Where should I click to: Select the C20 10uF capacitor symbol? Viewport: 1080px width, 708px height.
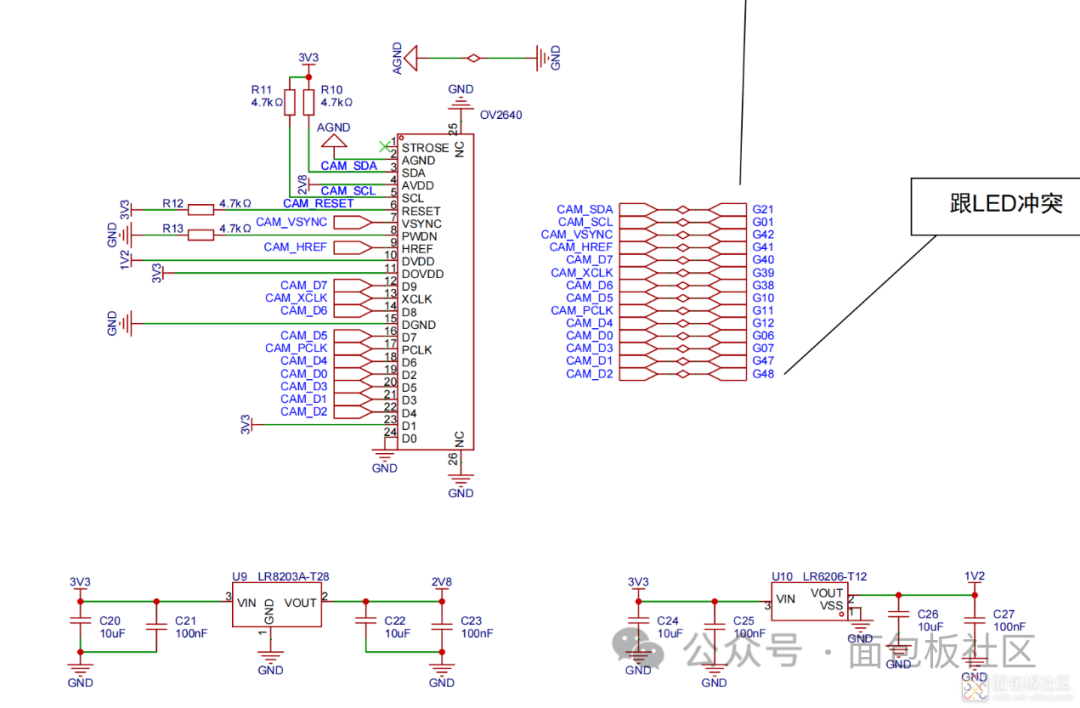pos(81,621)
